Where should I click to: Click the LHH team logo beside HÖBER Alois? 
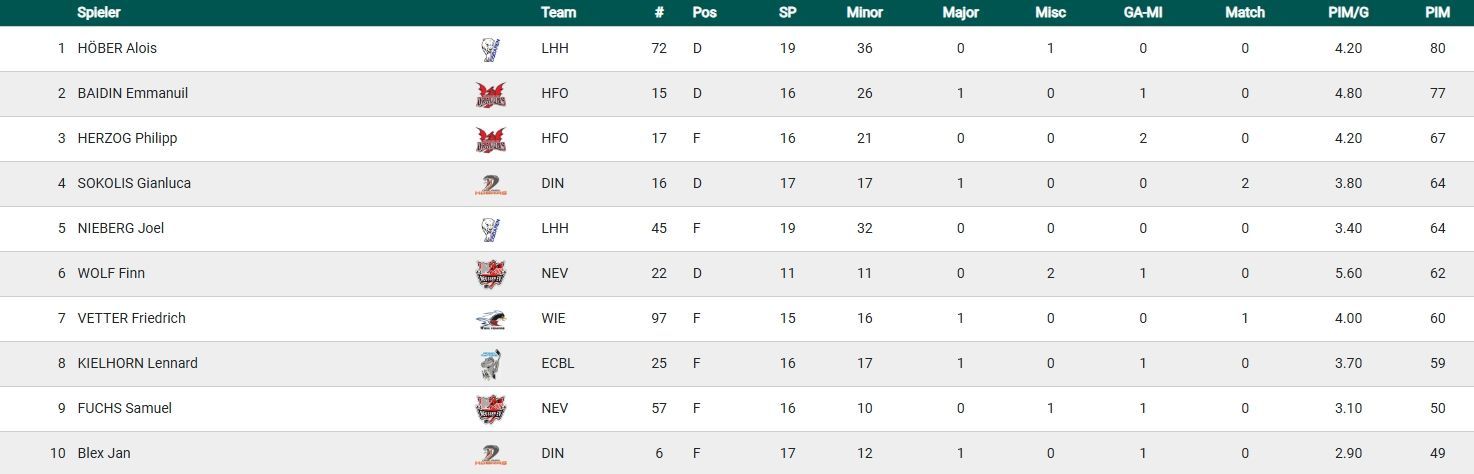pos(490,49)
